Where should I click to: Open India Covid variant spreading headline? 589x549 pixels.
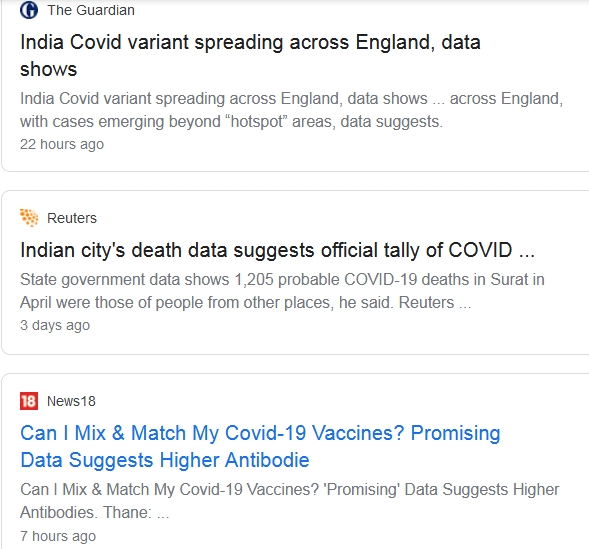click(250, 56)
